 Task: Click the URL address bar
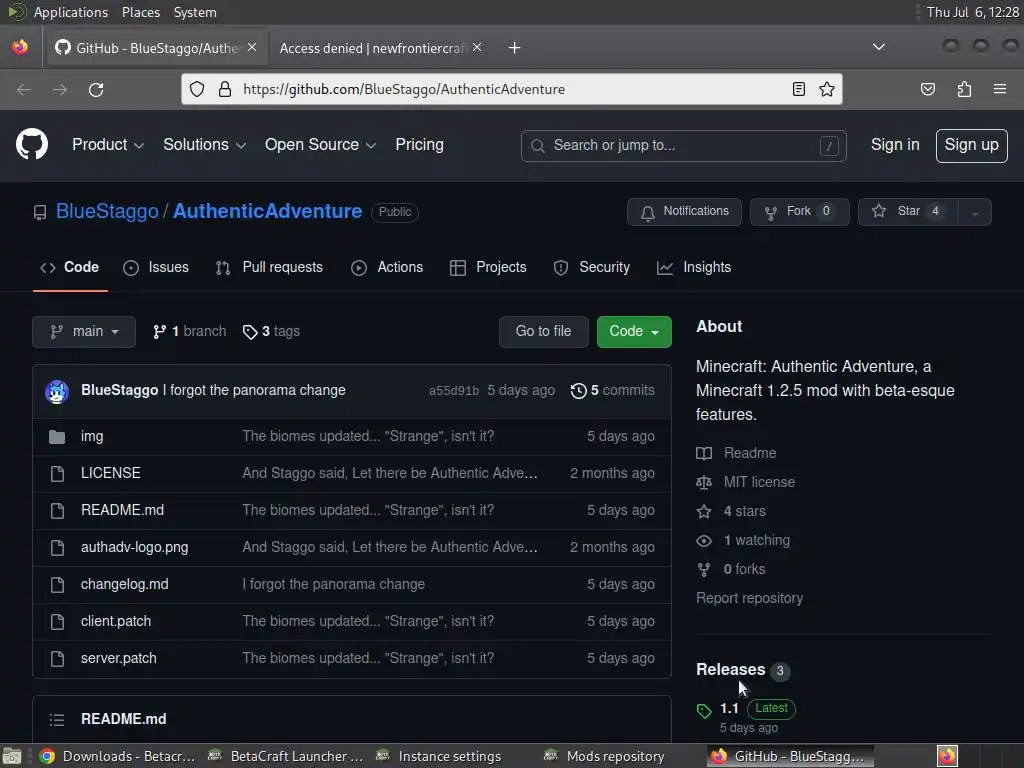(511, 89)
